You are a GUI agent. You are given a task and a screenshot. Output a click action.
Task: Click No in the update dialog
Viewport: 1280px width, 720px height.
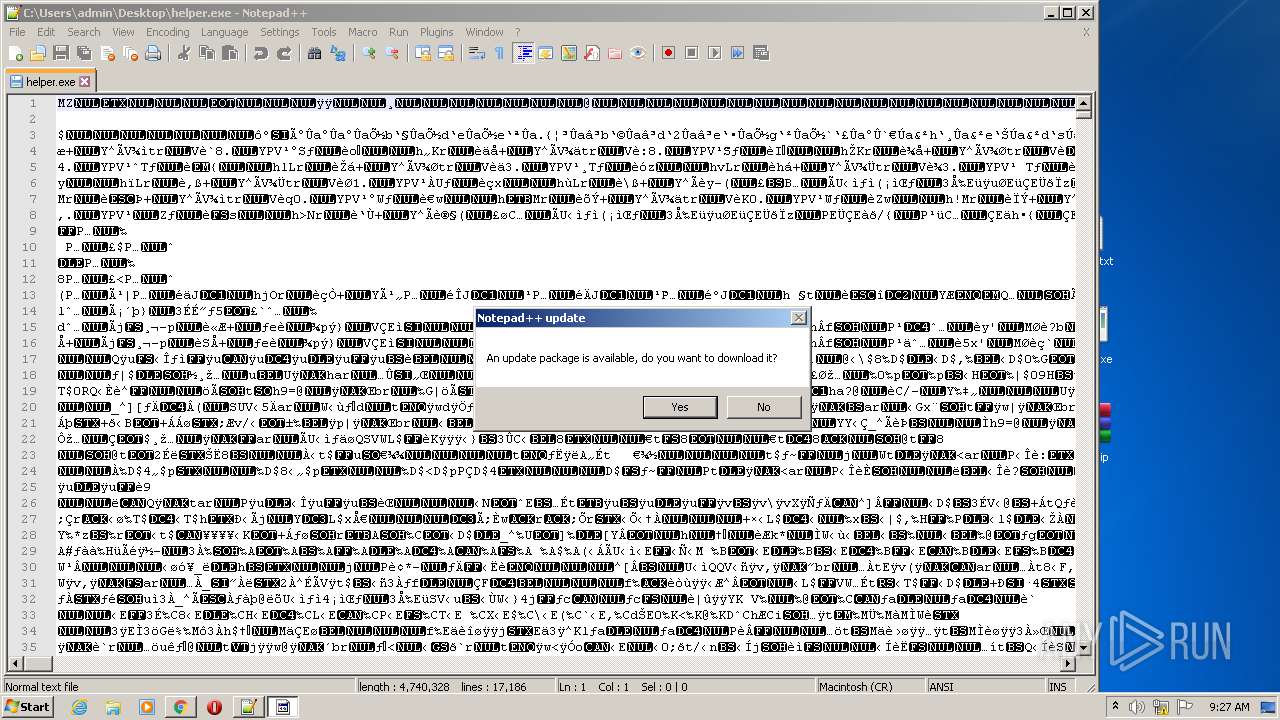point(764,407)
